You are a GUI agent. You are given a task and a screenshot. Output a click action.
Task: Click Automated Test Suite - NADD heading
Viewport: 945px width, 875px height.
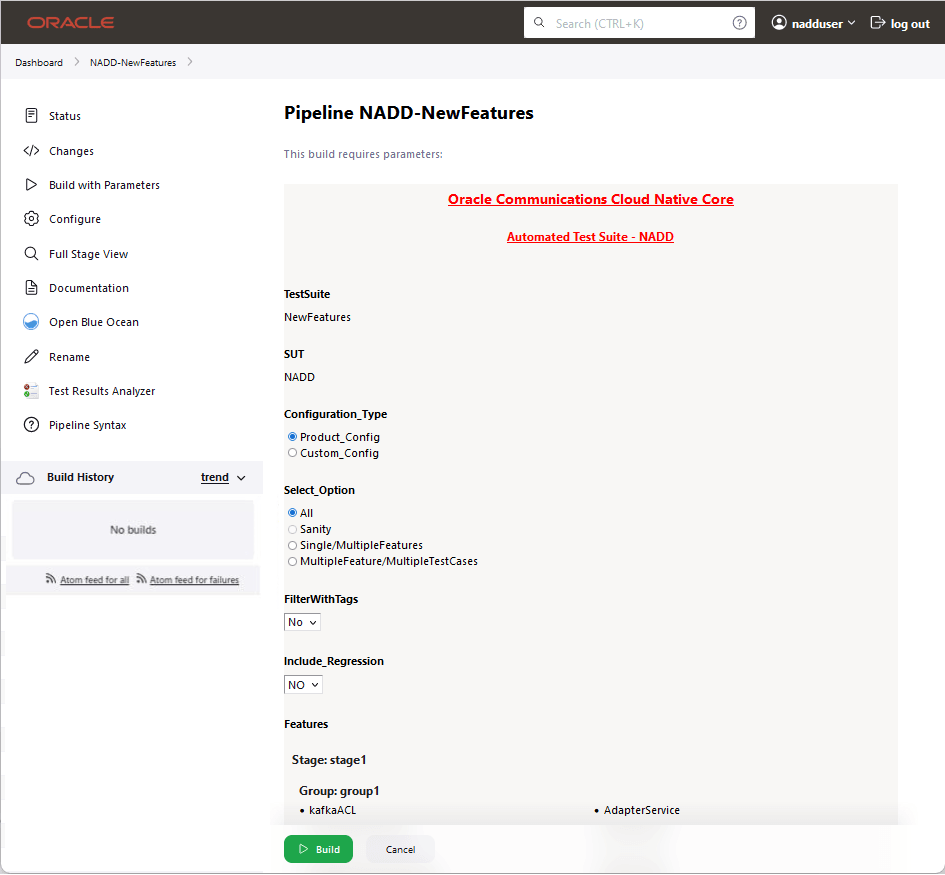click(x=590, y=237)
